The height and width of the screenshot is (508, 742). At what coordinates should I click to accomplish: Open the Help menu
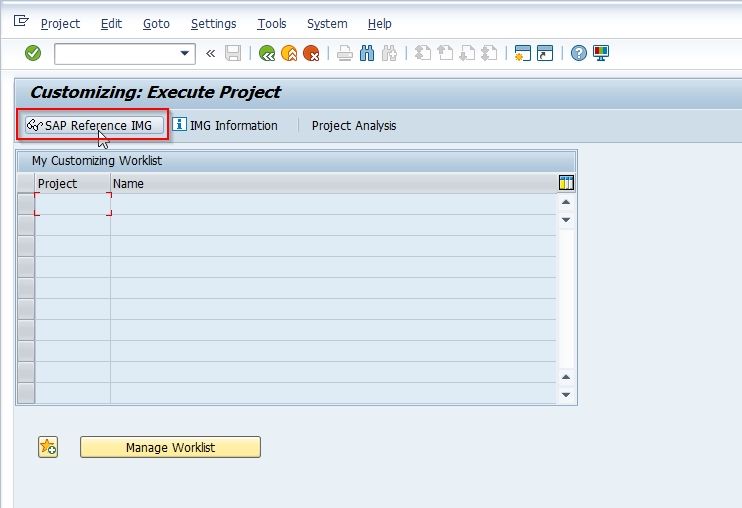tap(380, 24)
